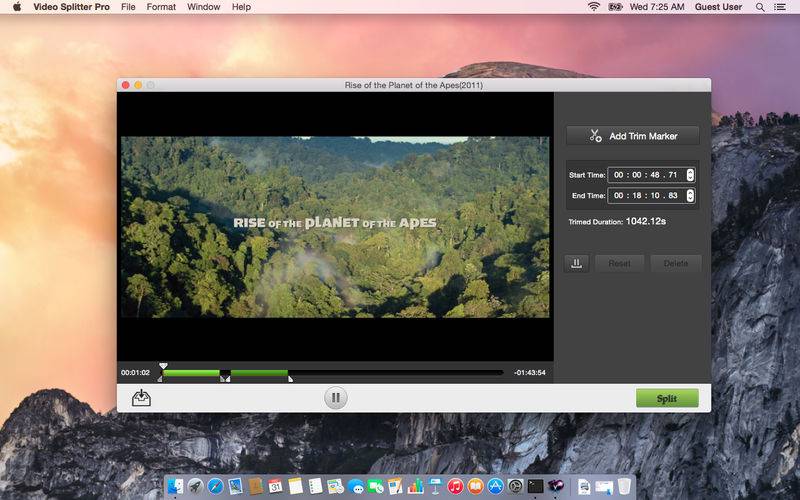Open the Window menu
The height and width of the screenshot is (500, 800).
click(x=203, y=7)
